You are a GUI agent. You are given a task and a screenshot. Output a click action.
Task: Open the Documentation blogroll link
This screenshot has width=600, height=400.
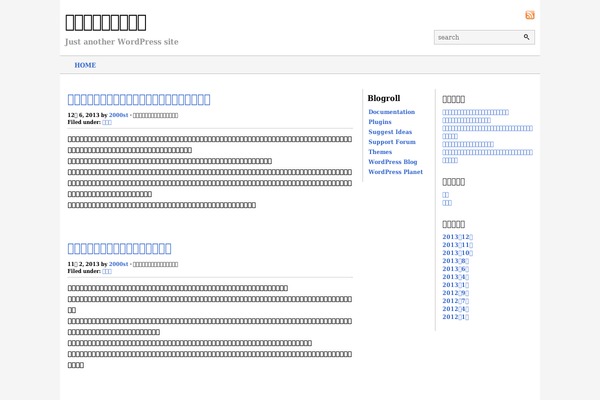[391, 112]
